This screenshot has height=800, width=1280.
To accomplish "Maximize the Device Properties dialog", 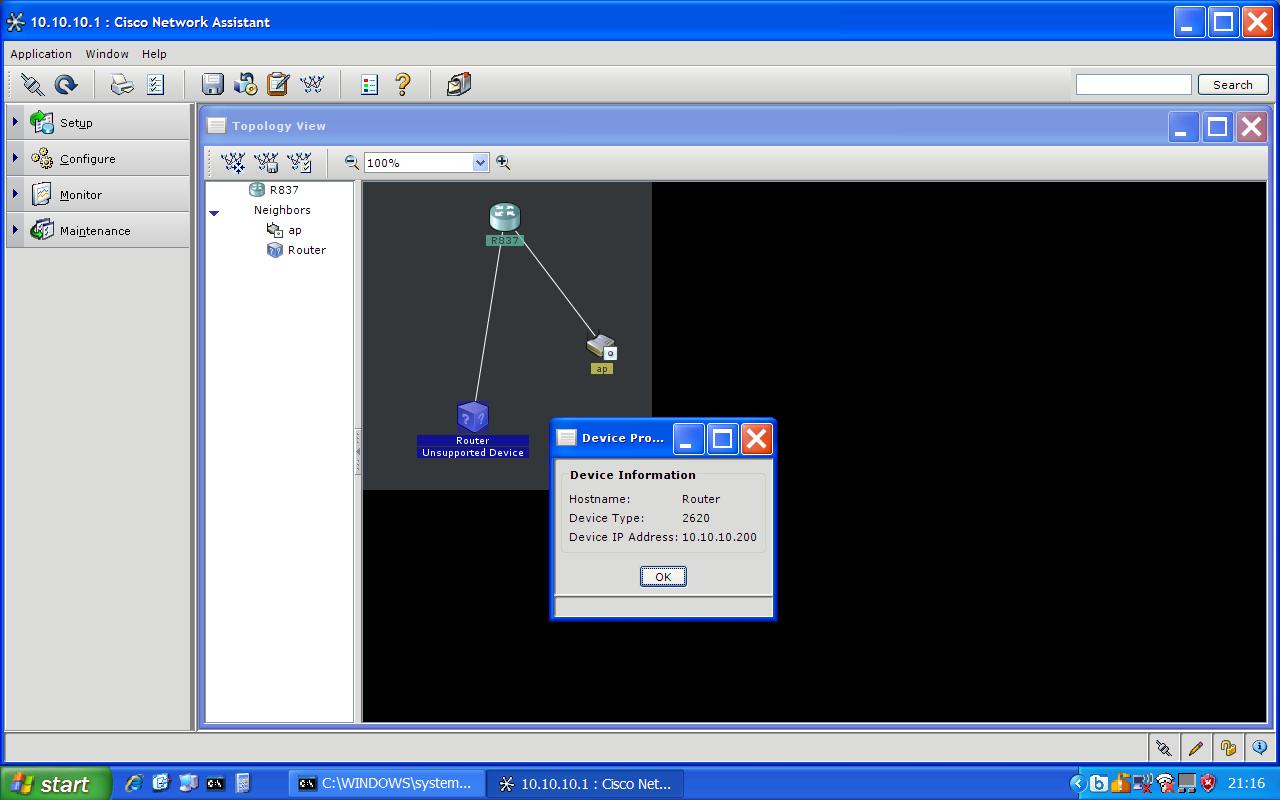I will 723,438.
